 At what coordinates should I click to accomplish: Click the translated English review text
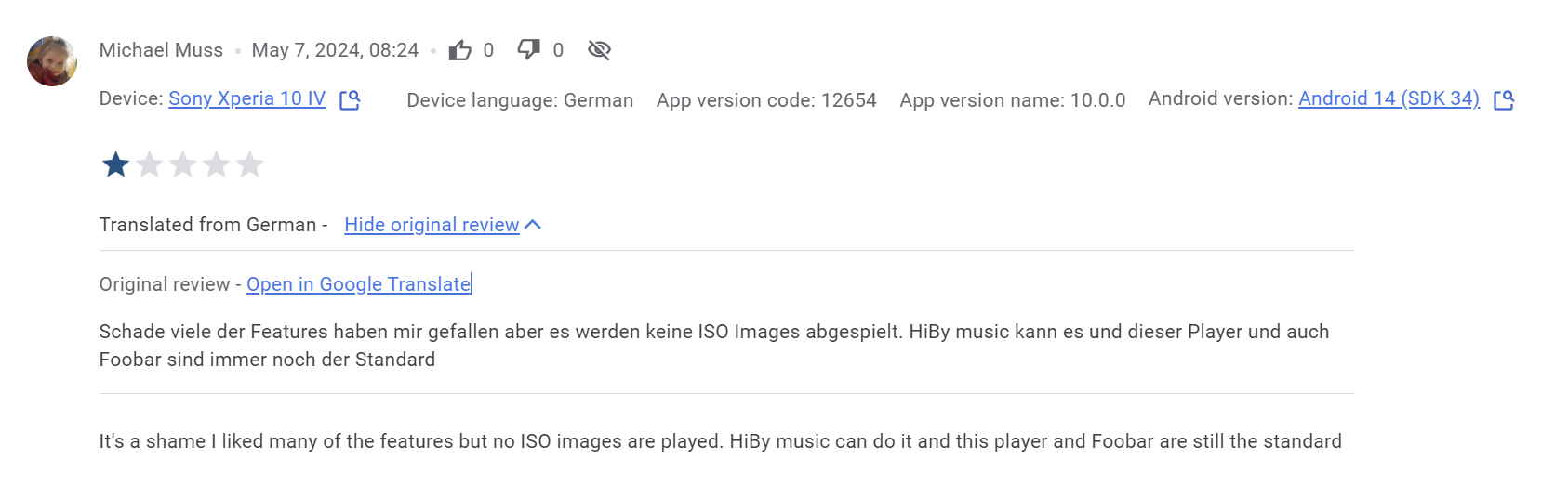(x=721, y=441)
